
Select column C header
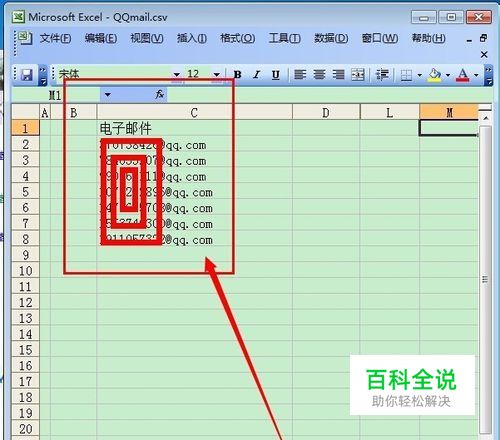194,113
